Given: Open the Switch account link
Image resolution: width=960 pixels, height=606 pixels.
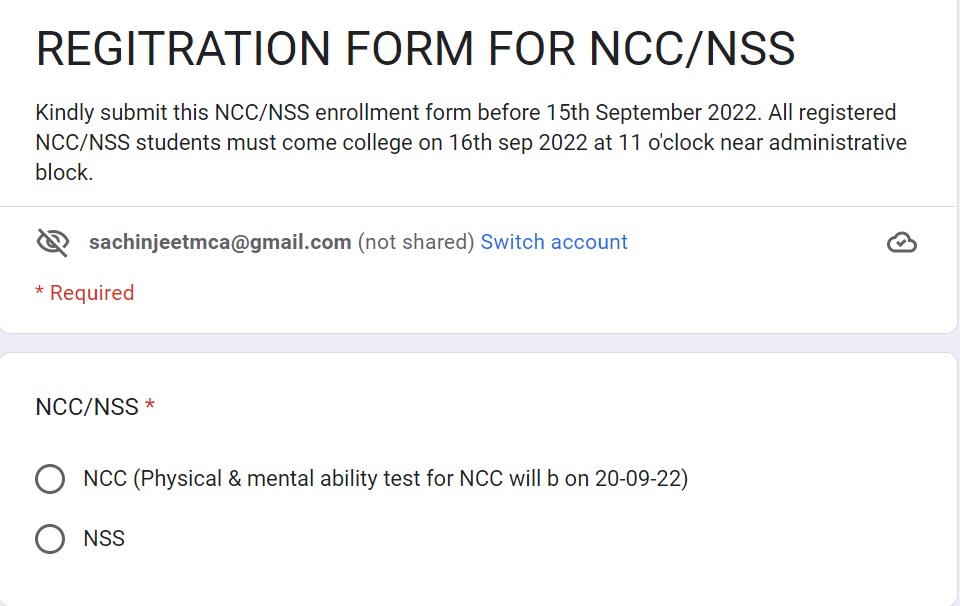Looking at the screenshot, I should pos(554,242).
